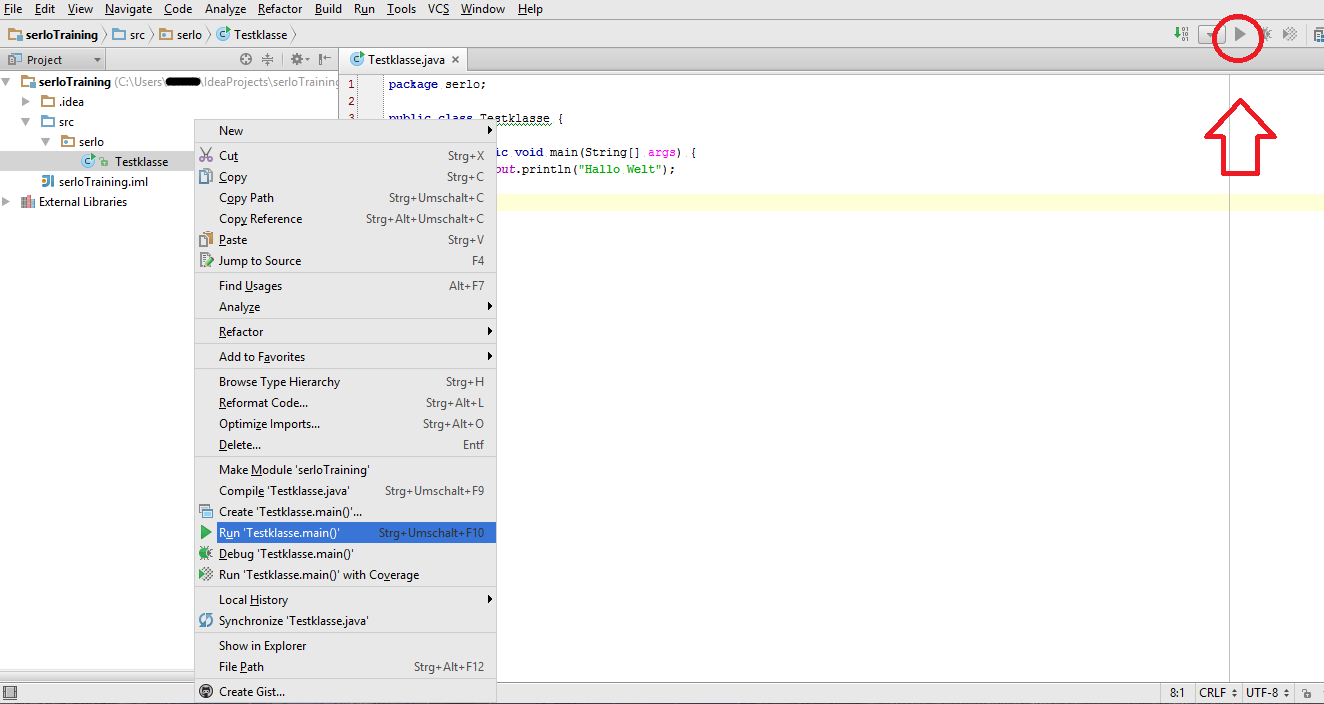Viewport: 1324px width, 704px height.
Task: Choose Make Module 'serloTraining'
Action: [345, 470]
